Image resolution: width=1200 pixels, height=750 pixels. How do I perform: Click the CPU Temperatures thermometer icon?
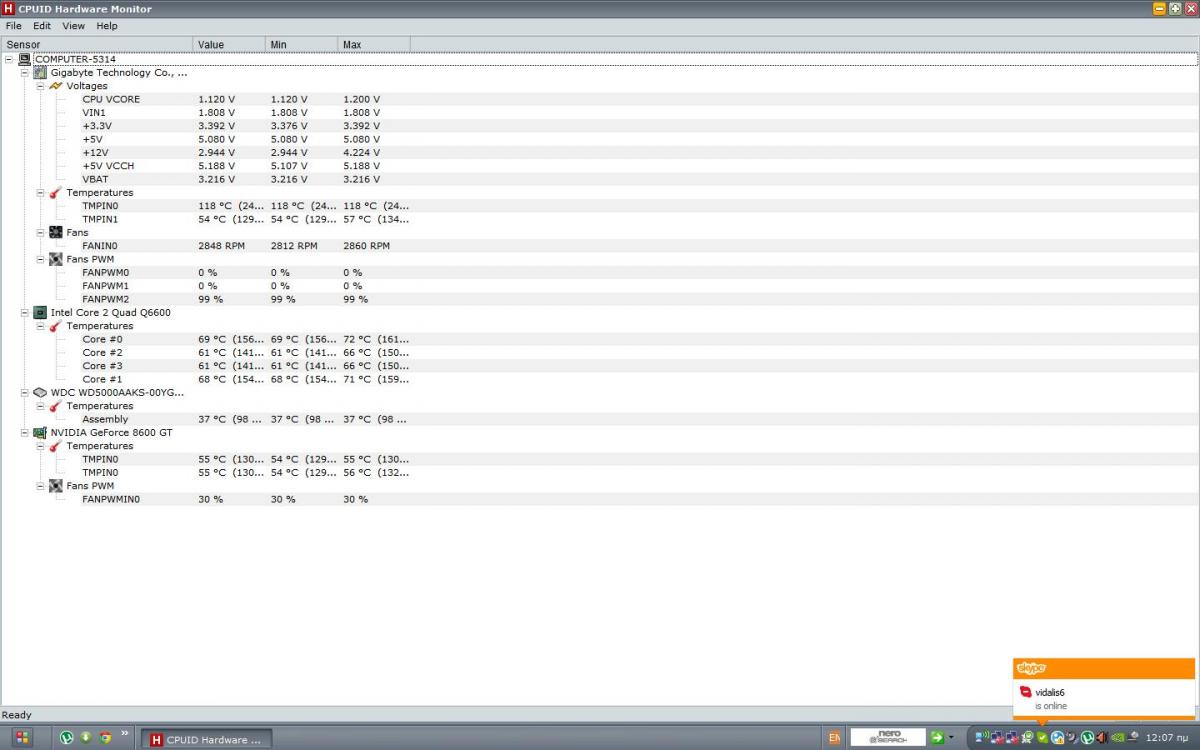pyautogui.click(x=56, y=326)
